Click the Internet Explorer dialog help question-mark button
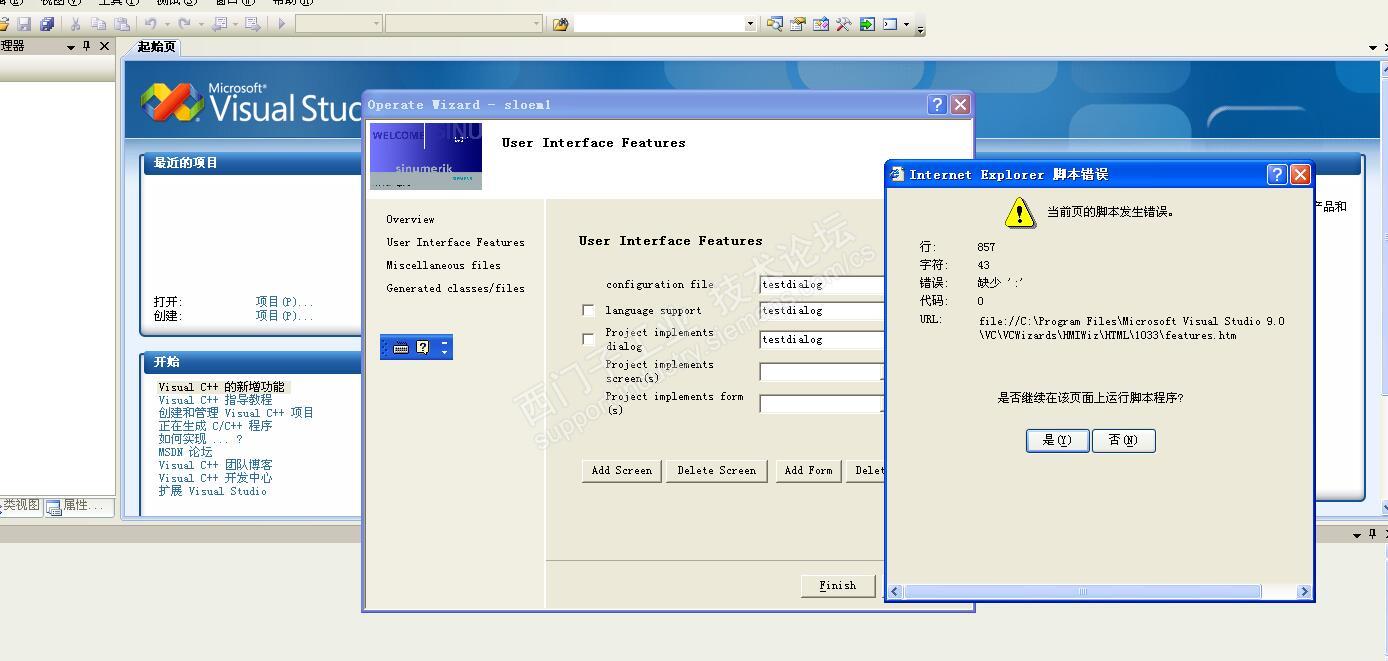Viewport: 1388px width, 661px height. pyautogui.click(x=1277, y=174)
